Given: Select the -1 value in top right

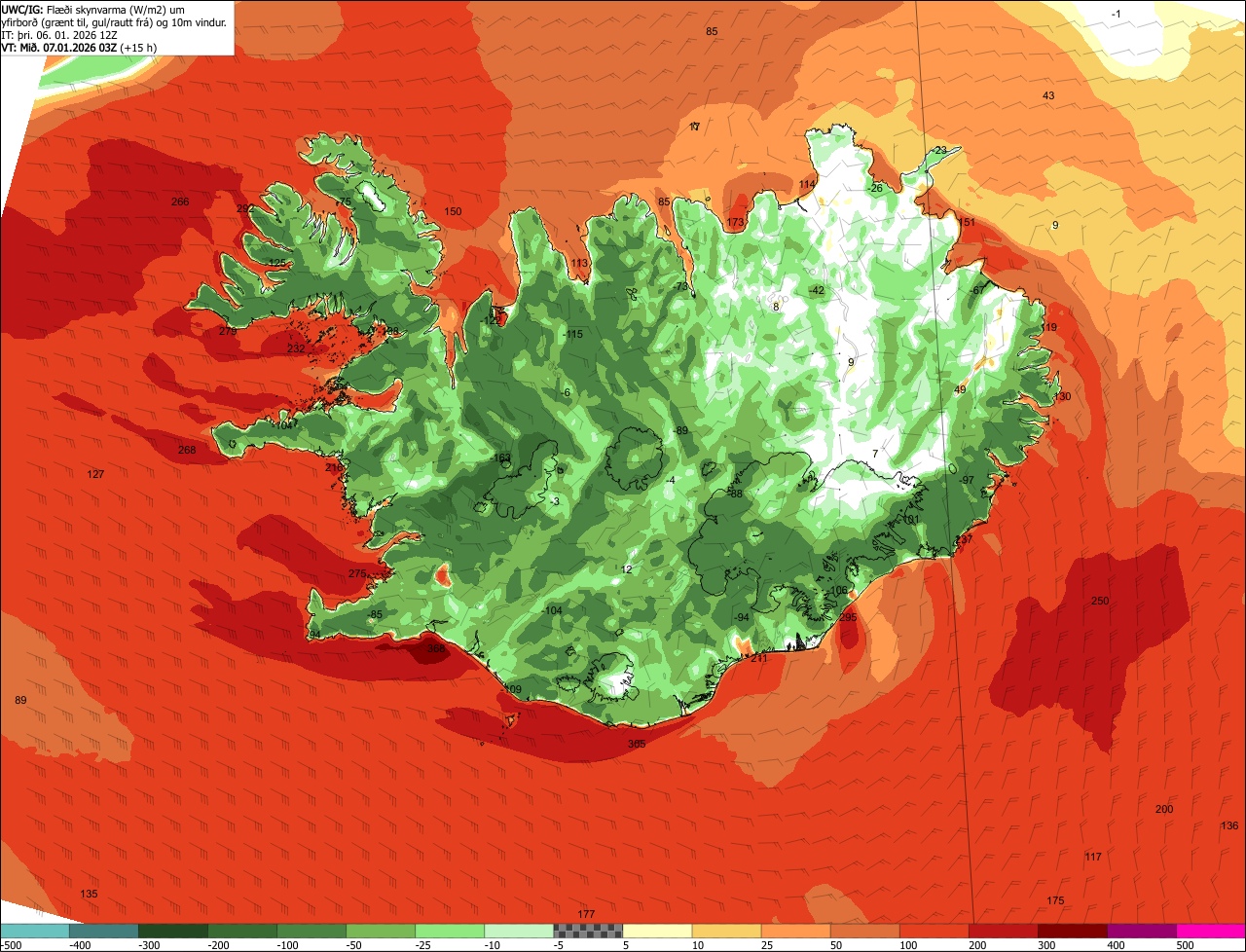Looking at the screenshot, I should pyautogui.click(x=1117, y=13).
